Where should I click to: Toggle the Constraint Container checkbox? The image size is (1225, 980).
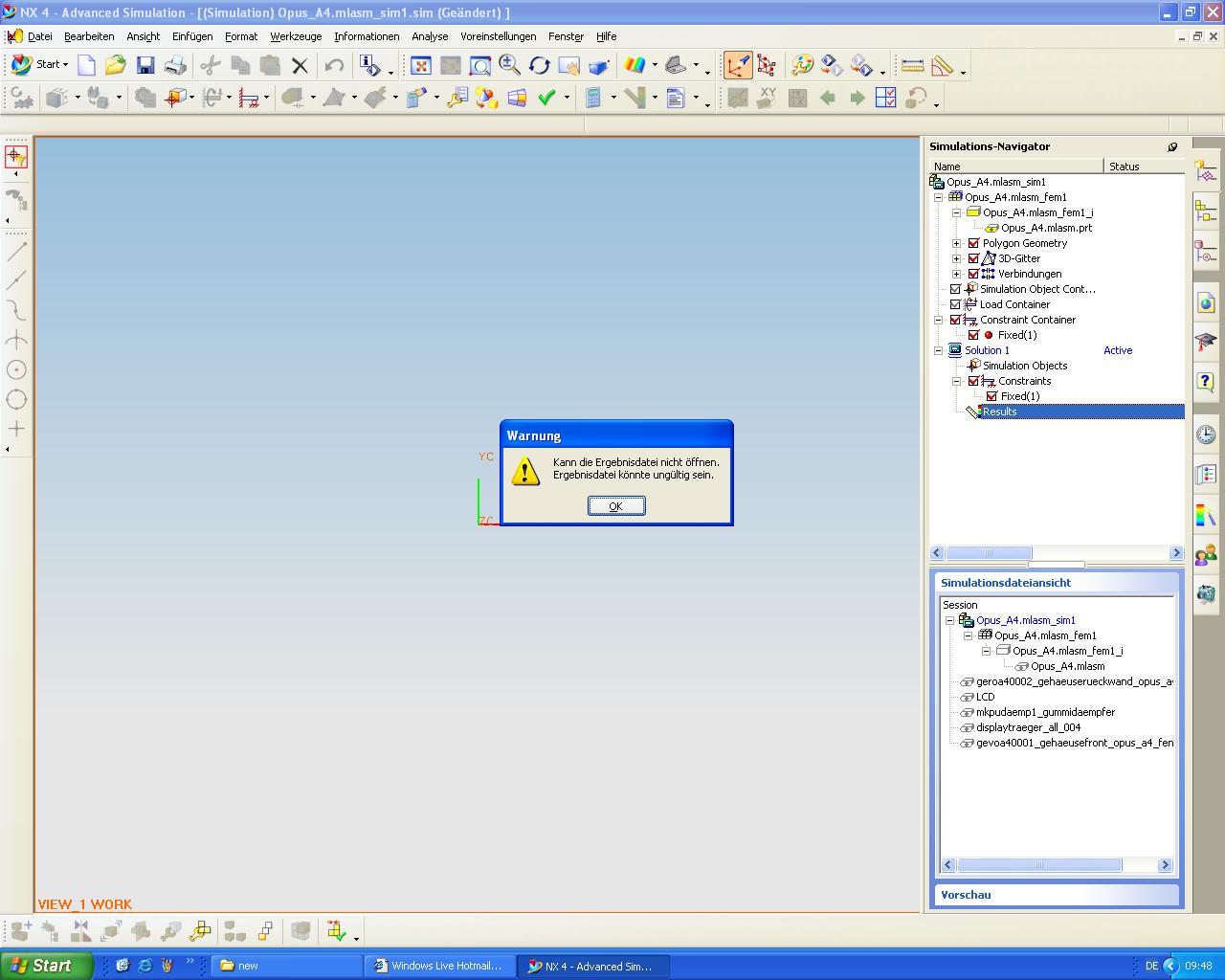[955, 320]
